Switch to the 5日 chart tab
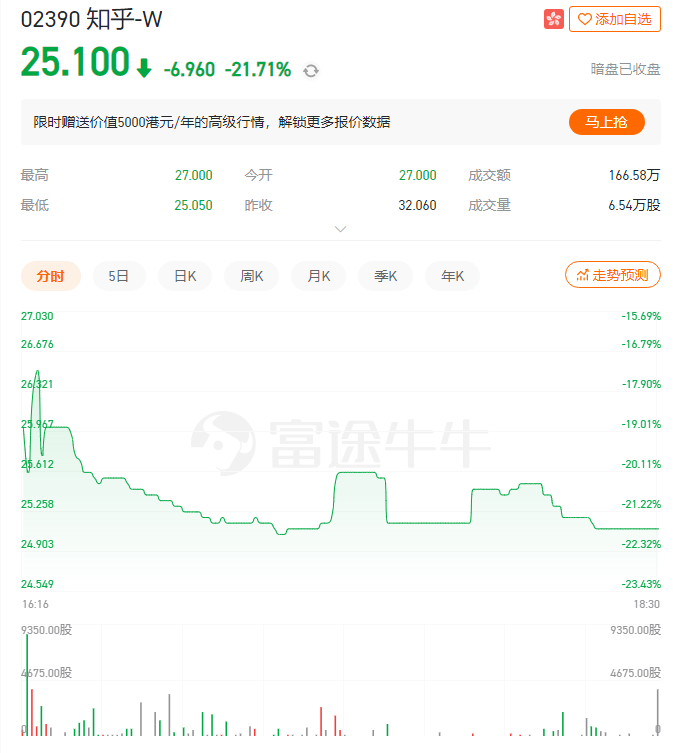The image size is (674, 753). 119,276
